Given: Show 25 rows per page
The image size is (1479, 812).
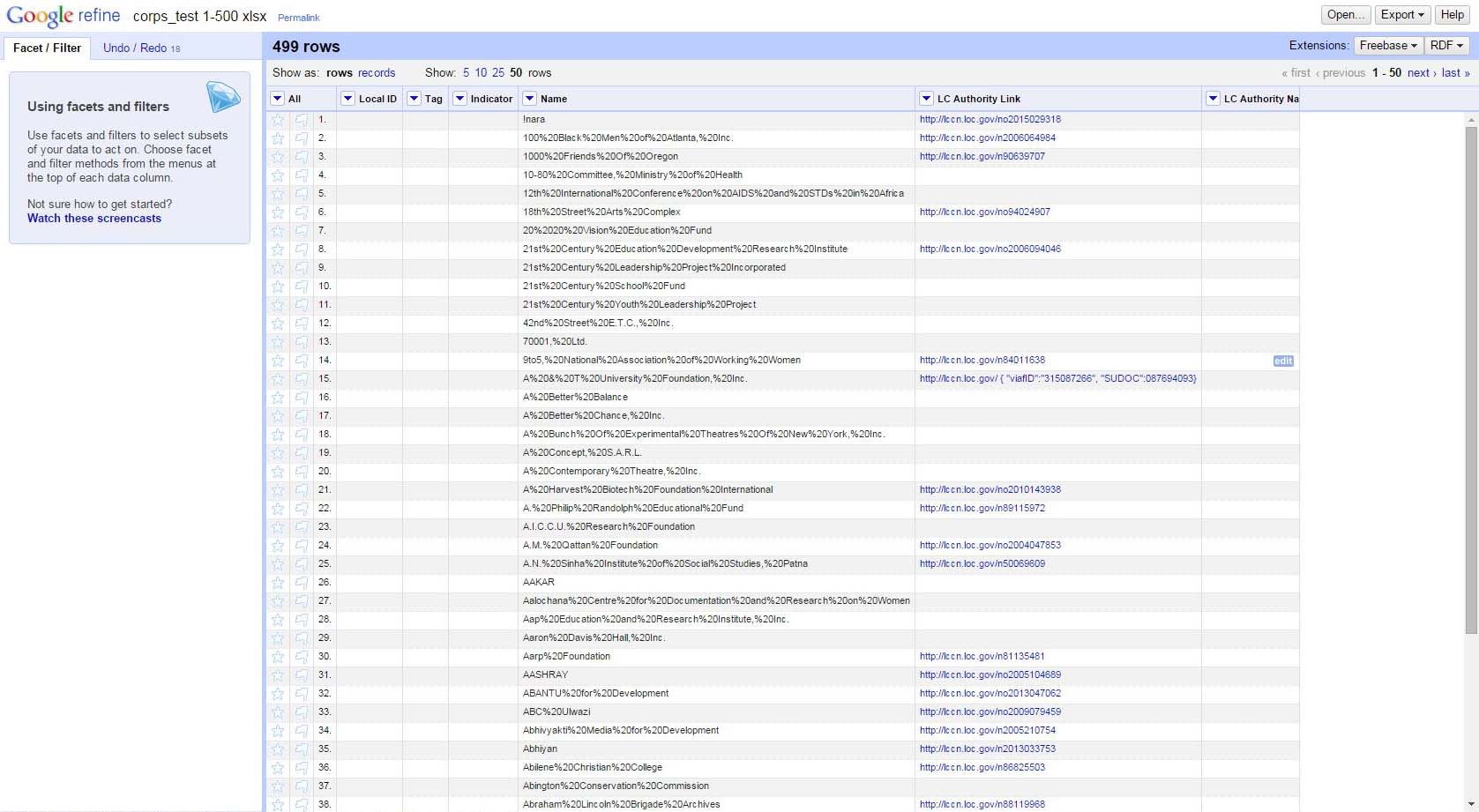Looking at the screenshot, I should pyautogui.click(x=498, y=73).
